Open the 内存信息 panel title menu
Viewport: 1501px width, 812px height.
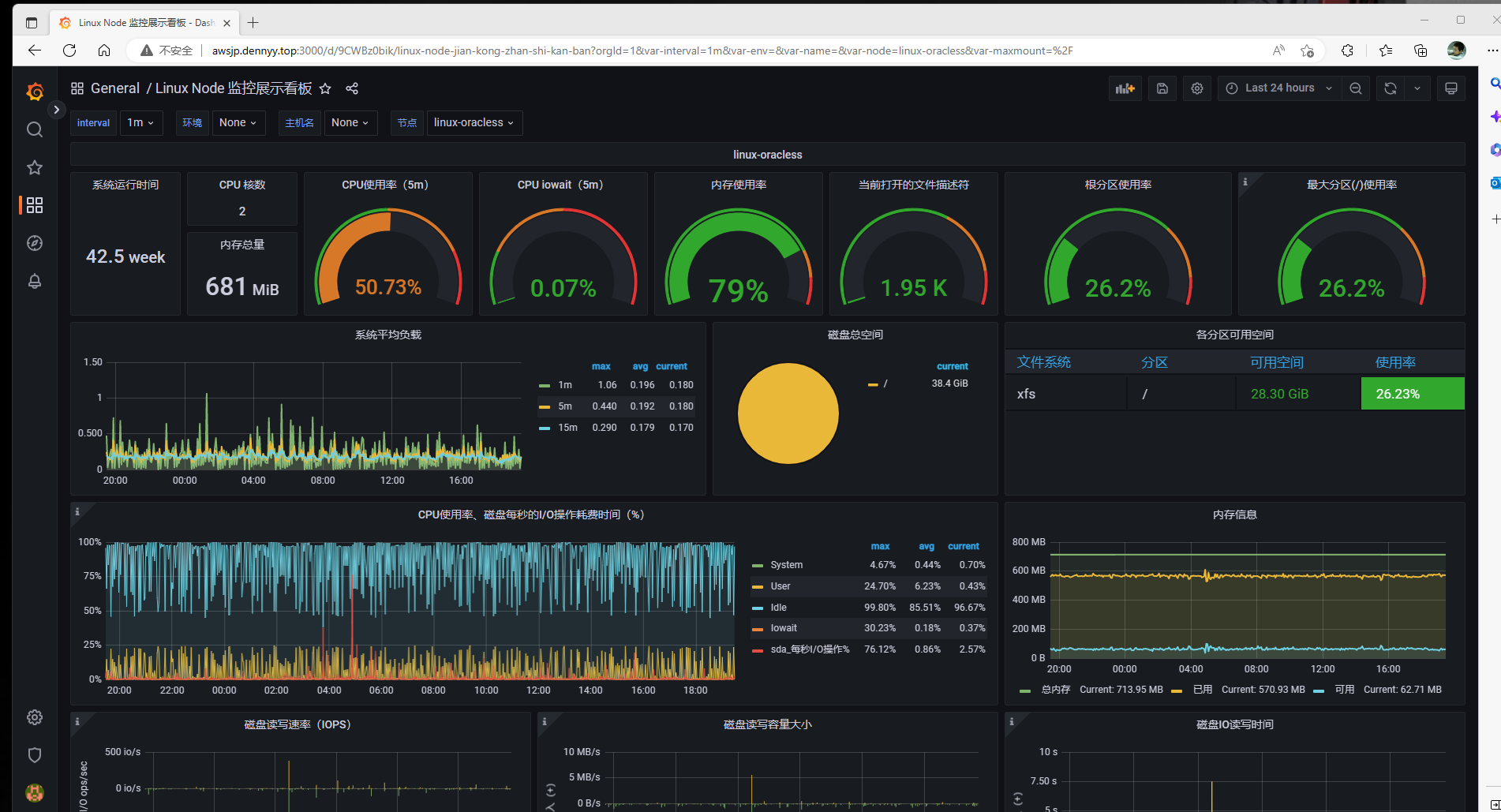[1235, 515]
